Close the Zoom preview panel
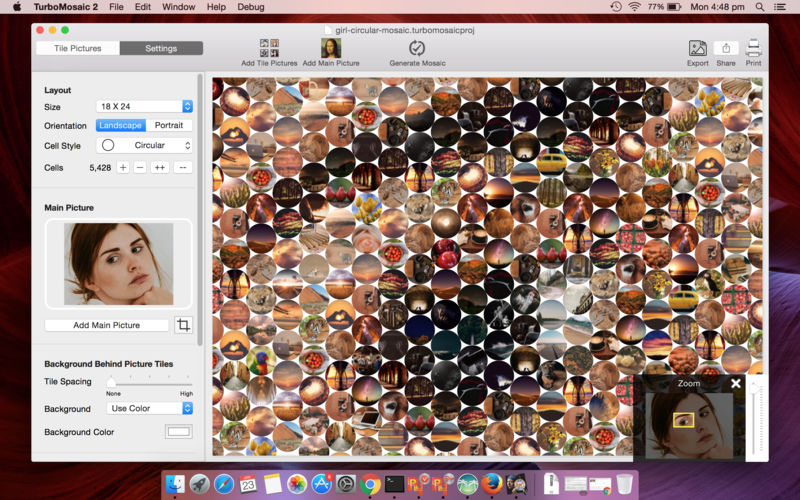 (x=735, y=383)
